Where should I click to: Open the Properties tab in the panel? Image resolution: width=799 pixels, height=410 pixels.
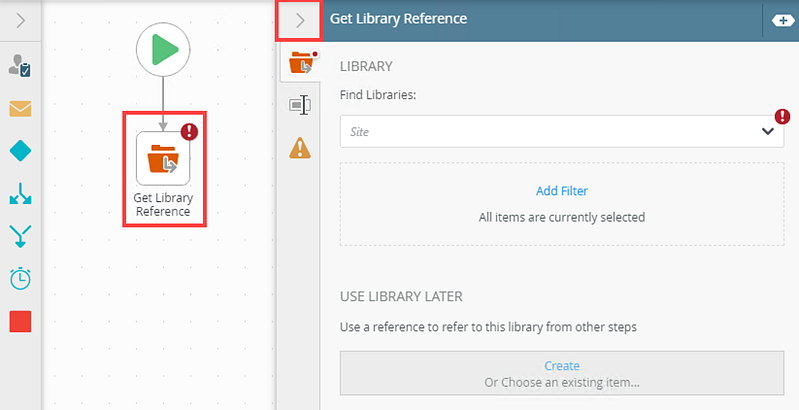[300, 105]
